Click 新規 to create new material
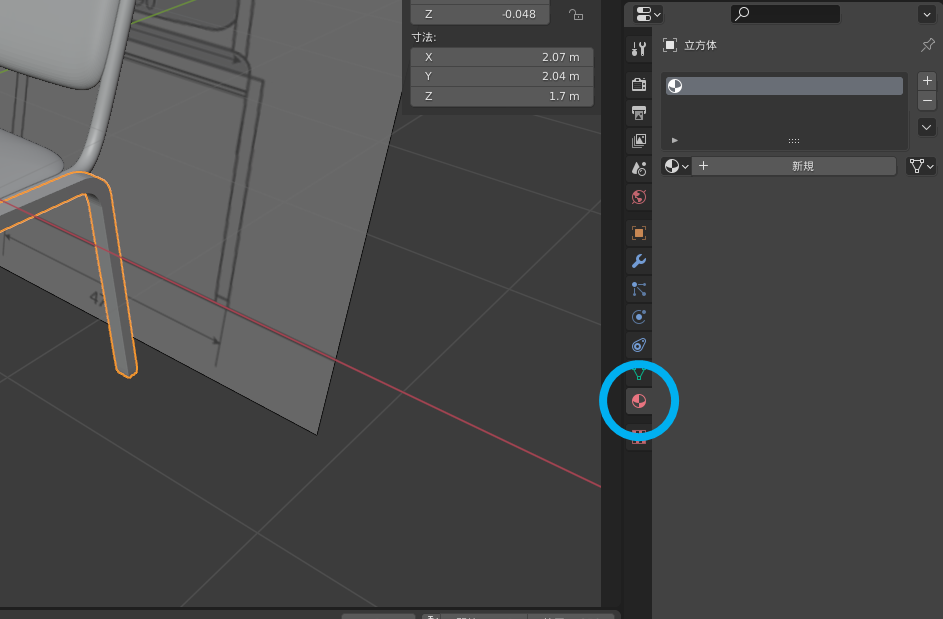The image size is (943, 619). click(x=794, y=166)
